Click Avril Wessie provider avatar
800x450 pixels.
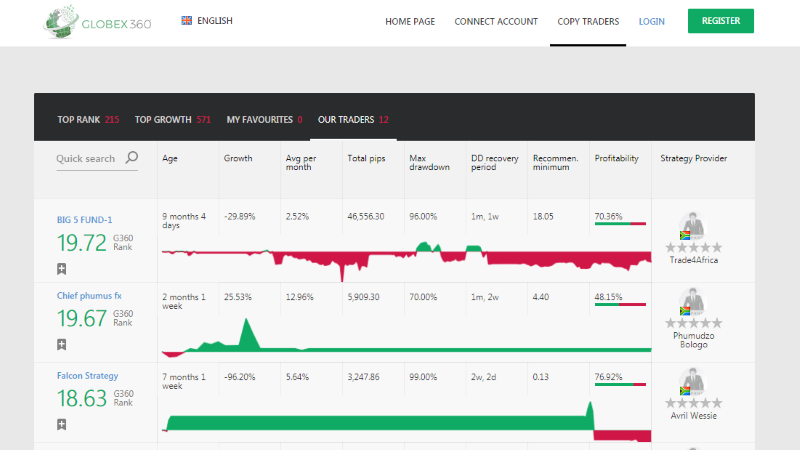tap(692, 382)
